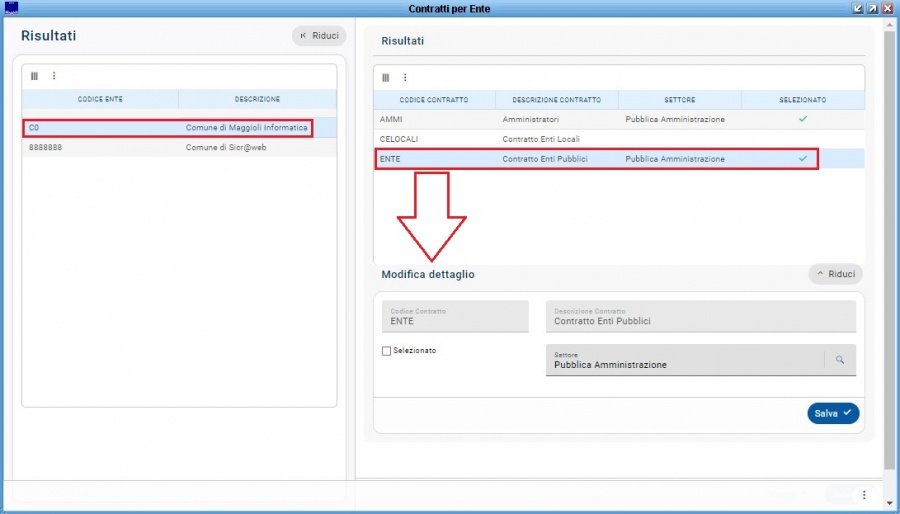Open the bottom-right three-dot floating menu

click(x=864, y=494)
